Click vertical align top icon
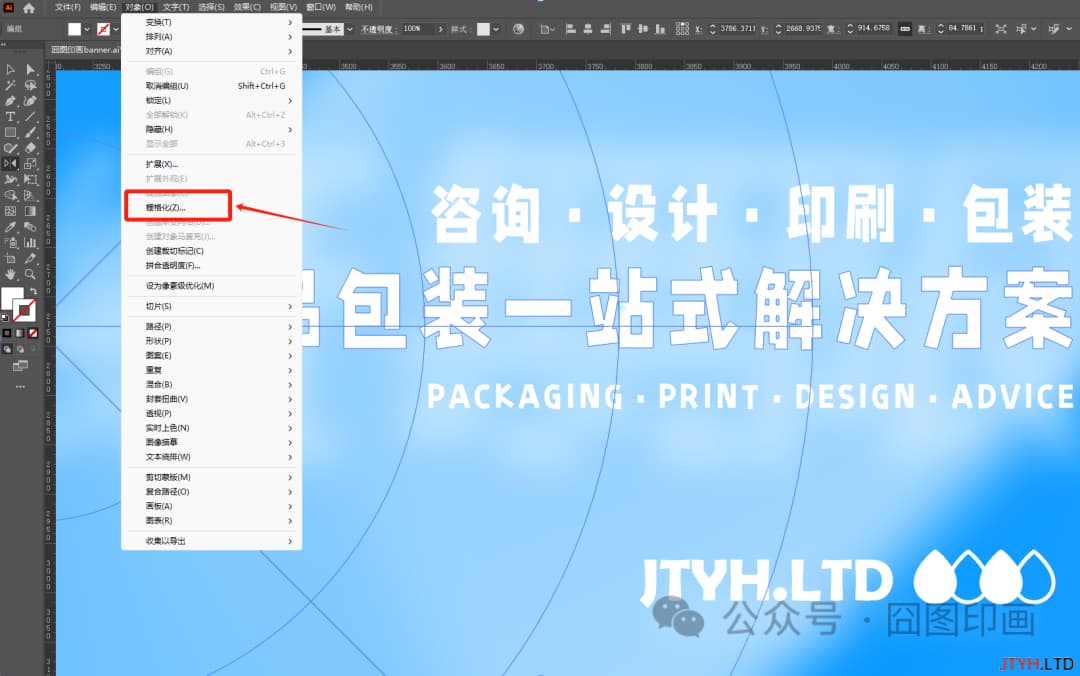1080x676 pixels. click(625, 29)
